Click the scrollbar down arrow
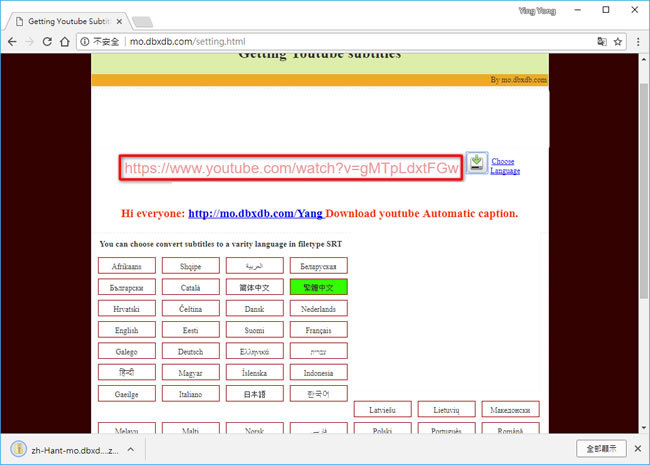Image resolution: width=650 pixels, height=465 pixels. click(643, 428)
